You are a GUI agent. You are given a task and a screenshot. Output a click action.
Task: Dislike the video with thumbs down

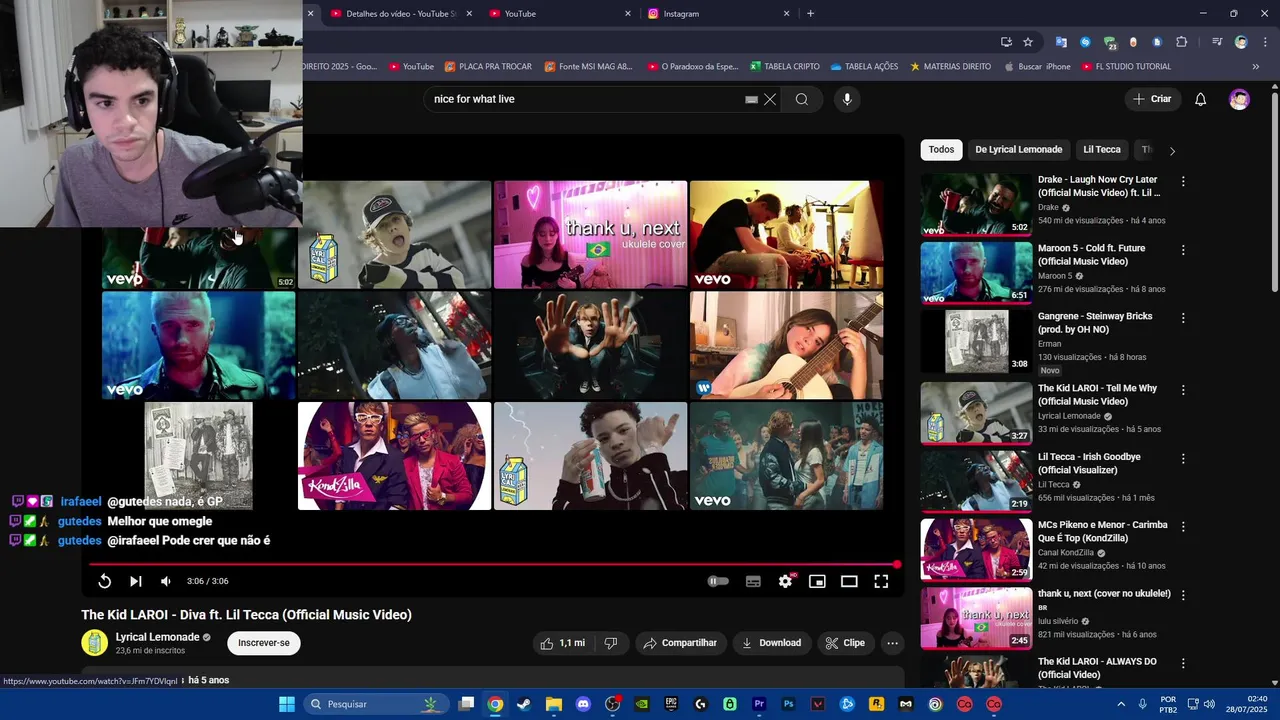point(611,643)
